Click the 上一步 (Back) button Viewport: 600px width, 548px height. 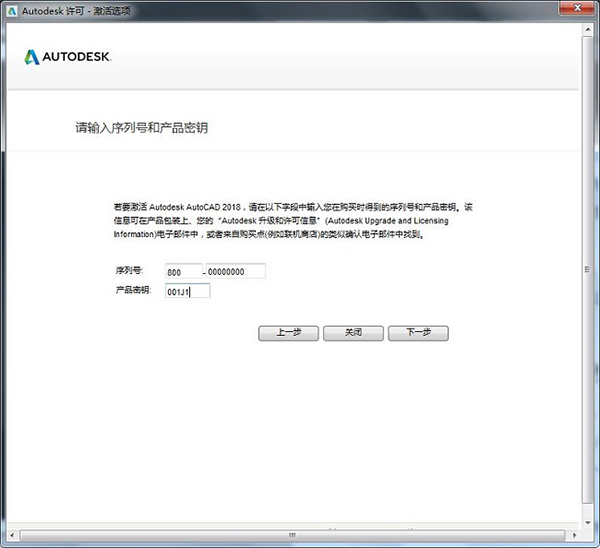tap(289, 333)
